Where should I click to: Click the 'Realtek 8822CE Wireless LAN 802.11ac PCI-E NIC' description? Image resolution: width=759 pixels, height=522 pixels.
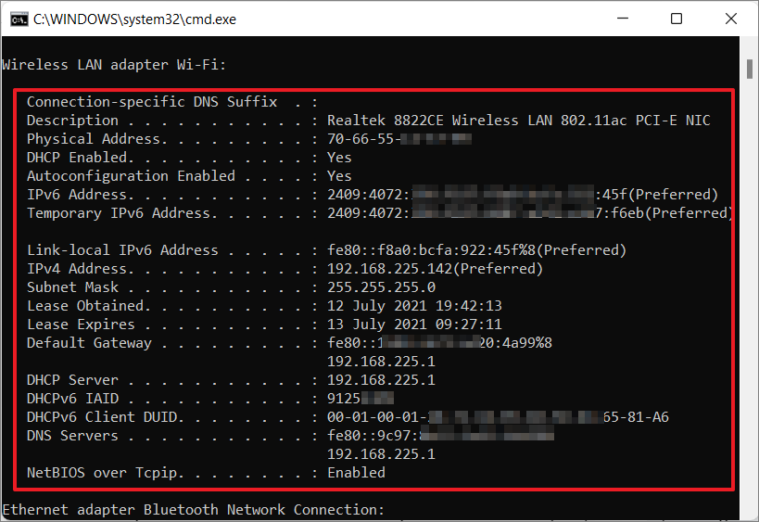tap(519, 121)
